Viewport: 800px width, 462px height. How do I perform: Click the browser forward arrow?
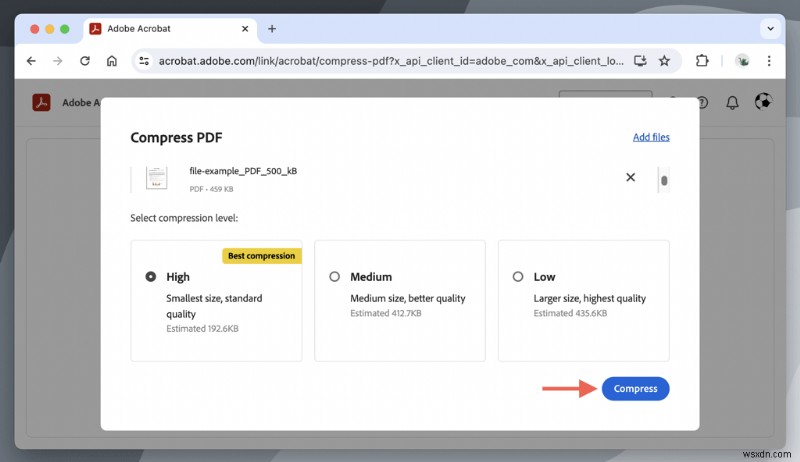point(58,61)
